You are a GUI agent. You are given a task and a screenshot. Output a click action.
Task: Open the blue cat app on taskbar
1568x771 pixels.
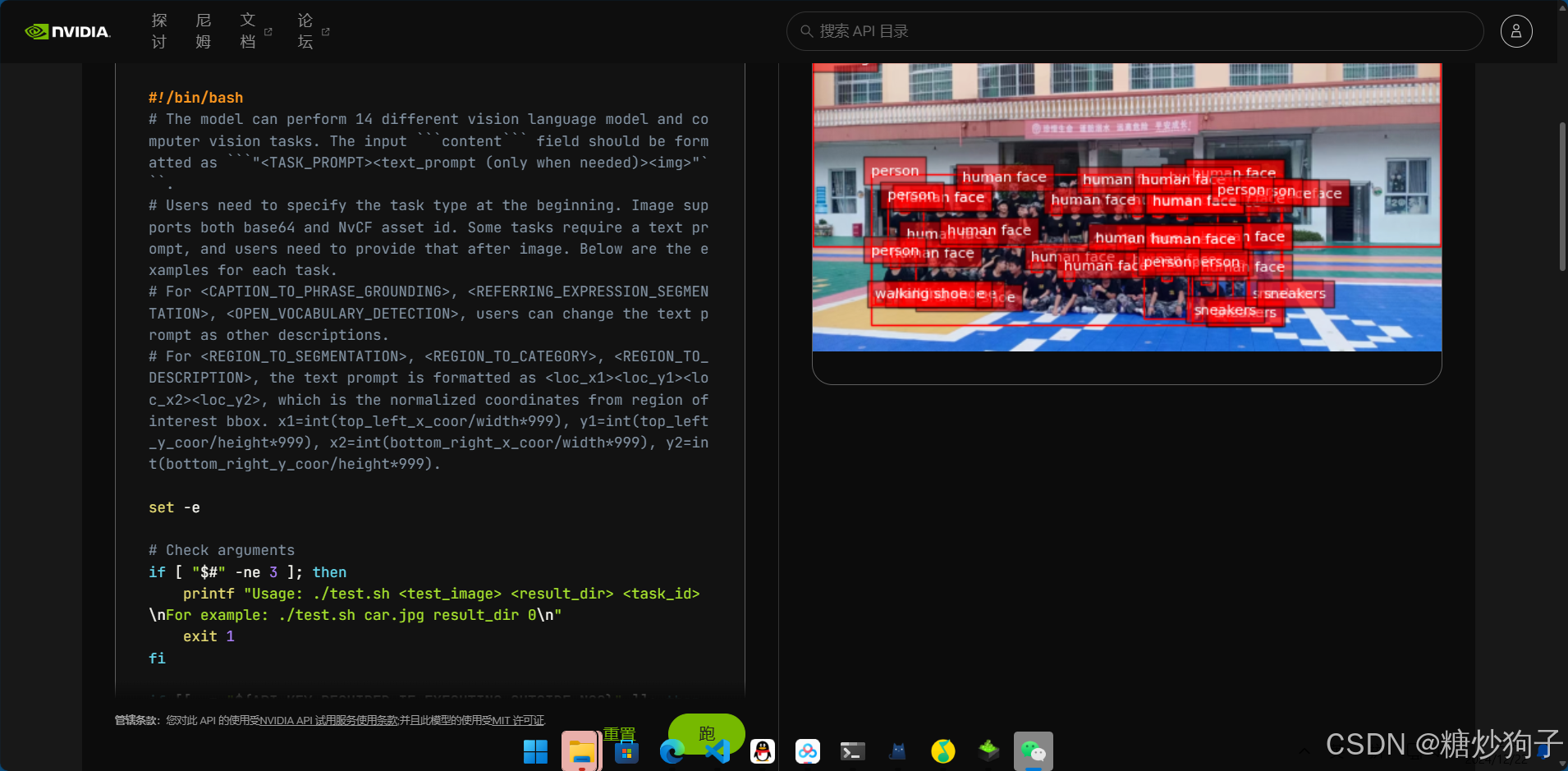pyautogui.click(x=898, y=751)
